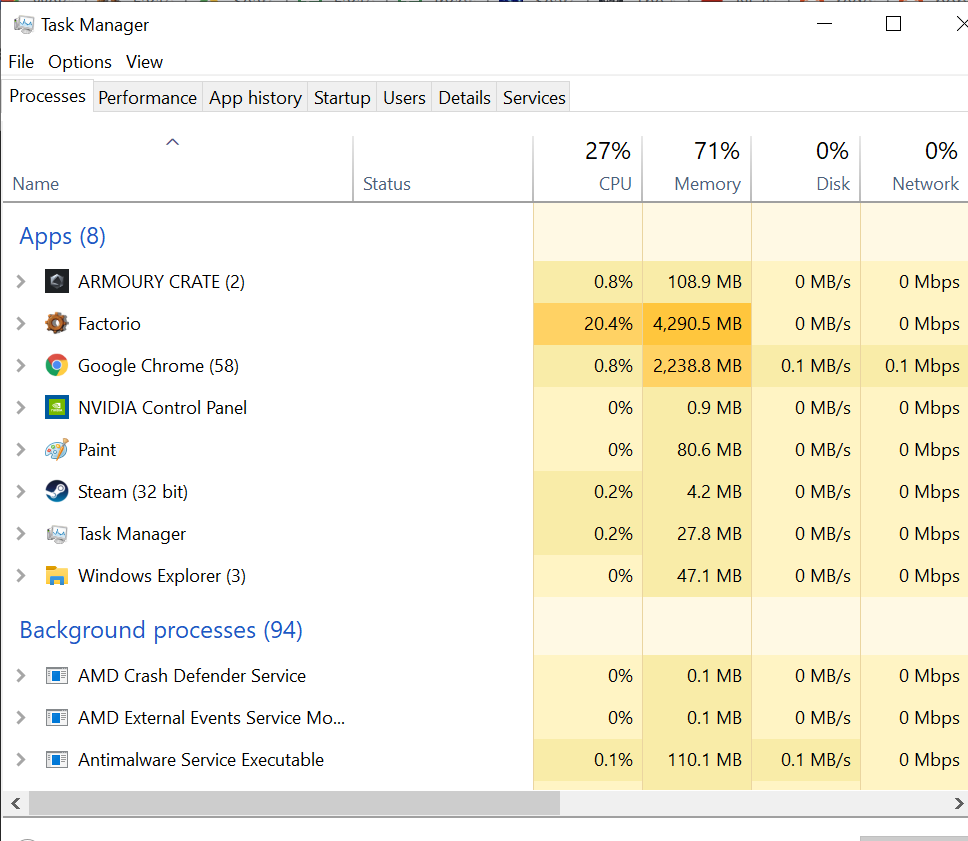Click the Windows Explorer folder icon
968x841 pixels.
pyautogui.click(x=57, y=575)
